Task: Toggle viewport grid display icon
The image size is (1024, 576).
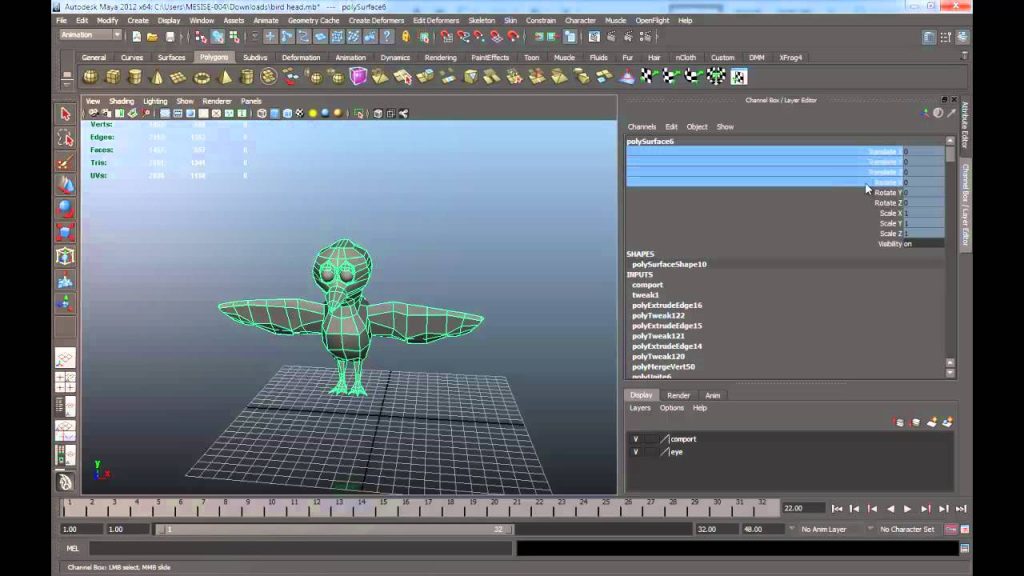Action: 165,114
